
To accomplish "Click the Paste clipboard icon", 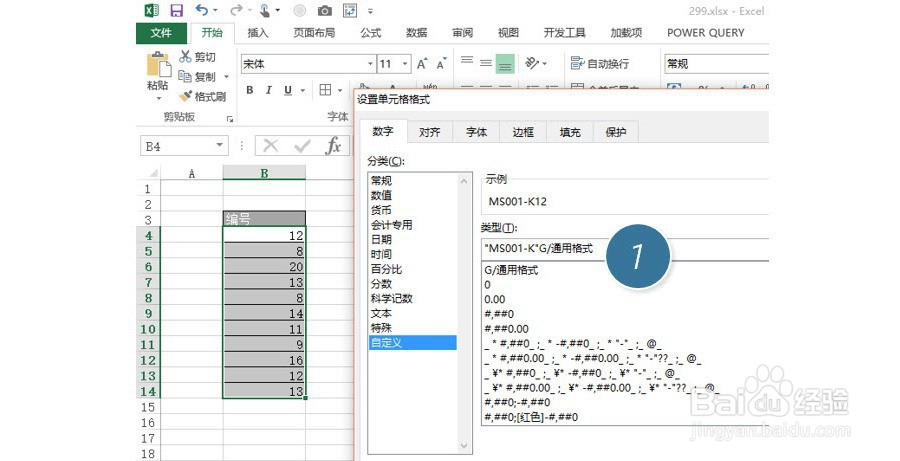I will point(158,64).
